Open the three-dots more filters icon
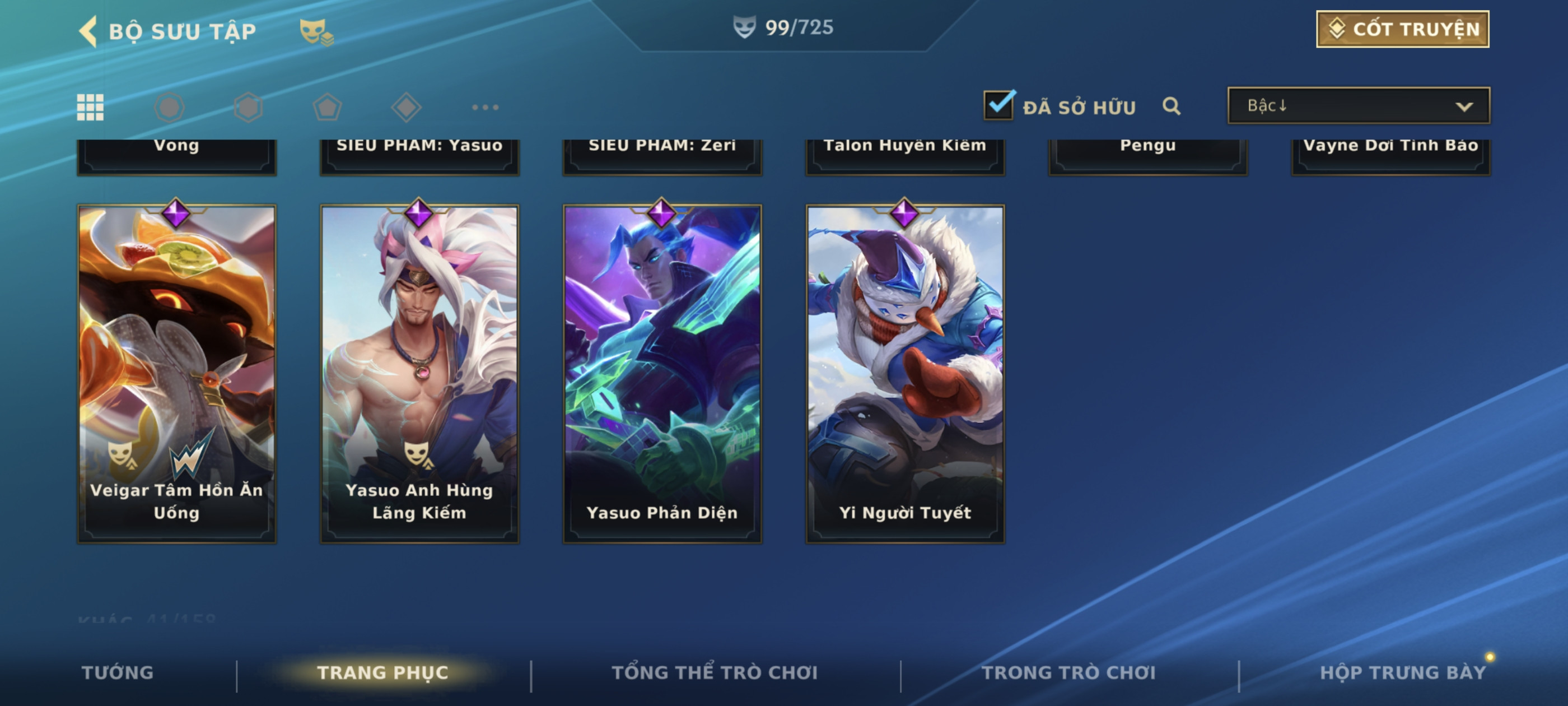 point(485,107)
